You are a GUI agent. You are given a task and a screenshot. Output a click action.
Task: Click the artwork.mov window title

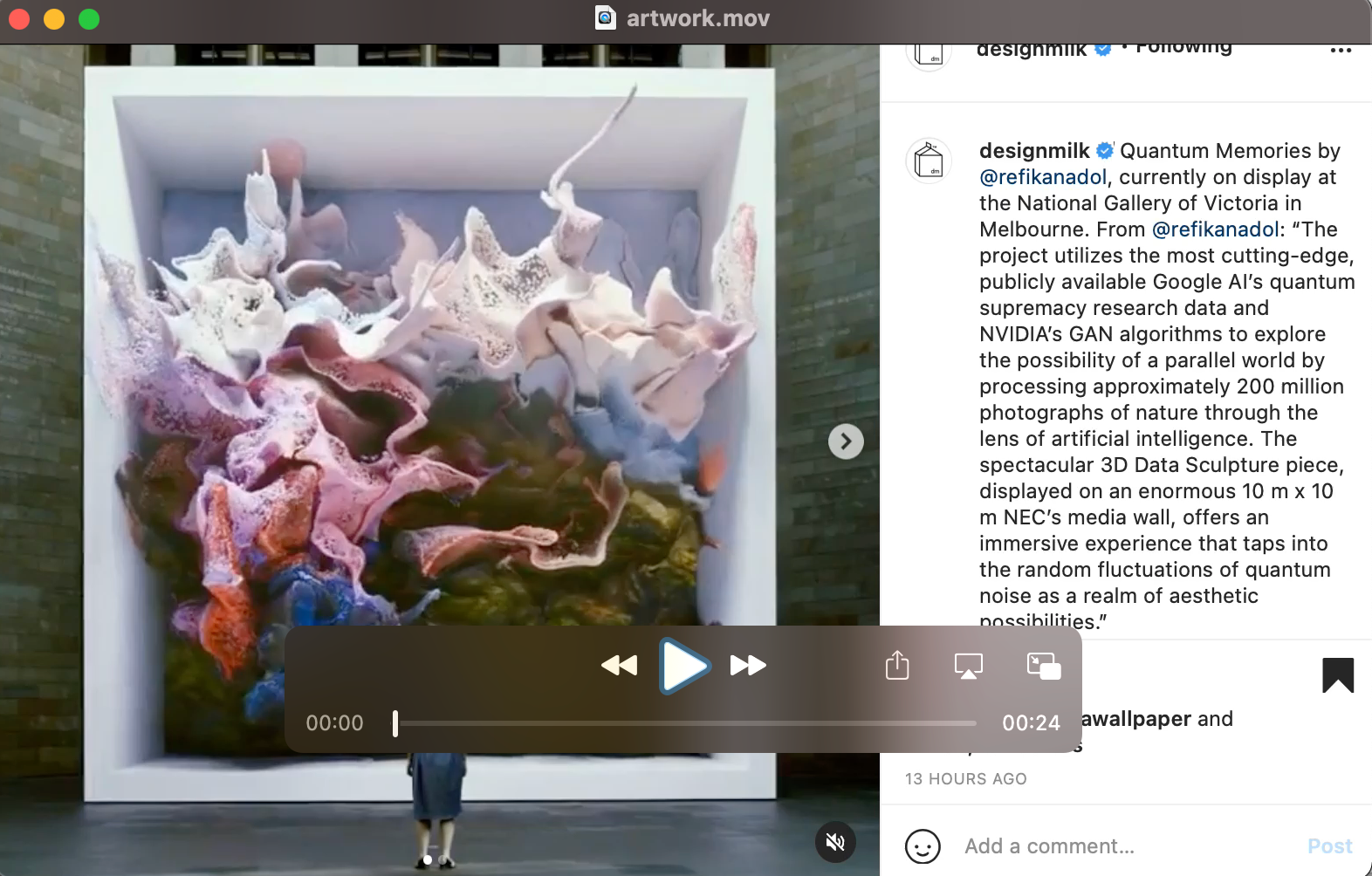[x=698, y=18]
